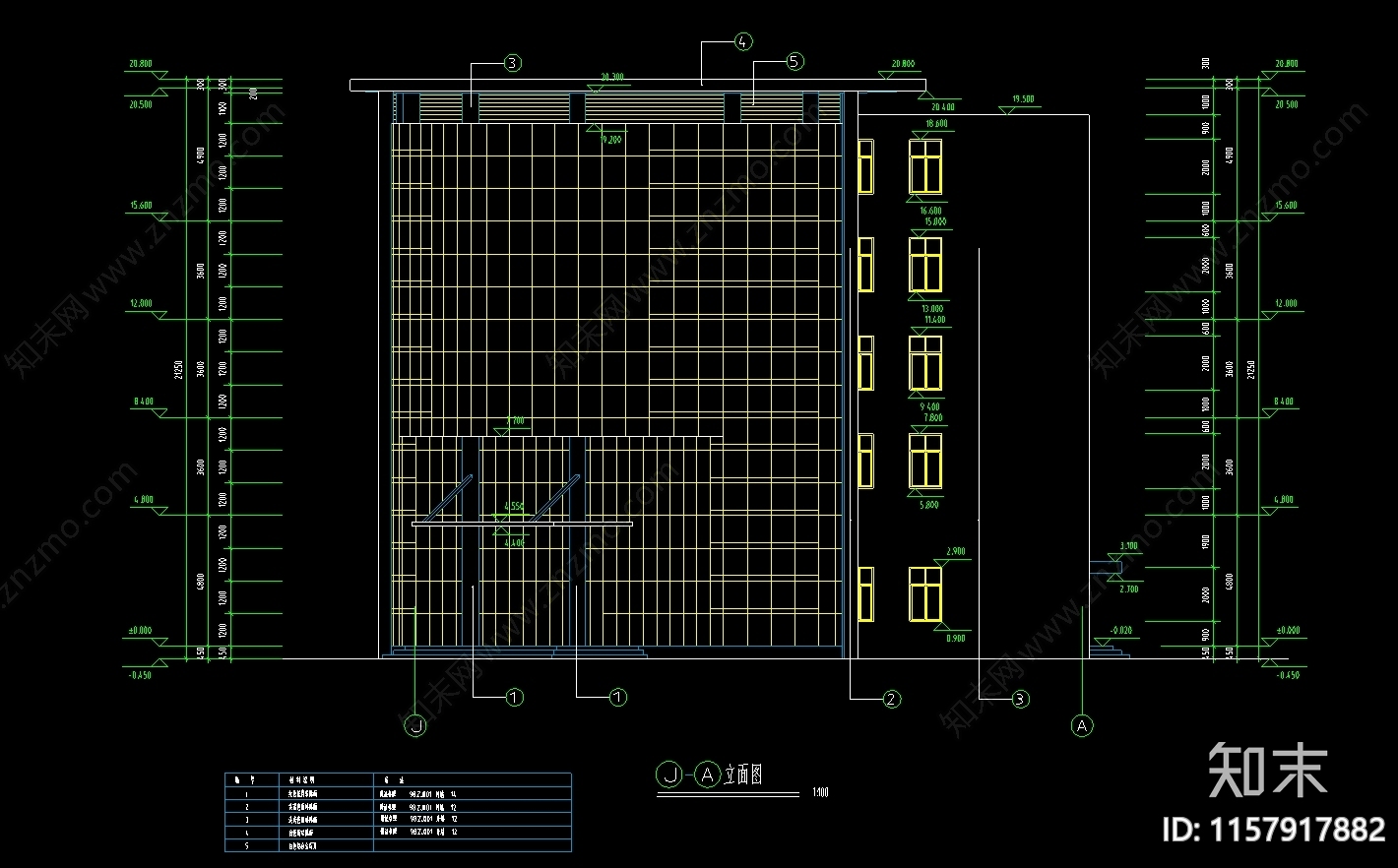Click row 5 in the material table
The image size is (1398, 868).
coord(398,844)
